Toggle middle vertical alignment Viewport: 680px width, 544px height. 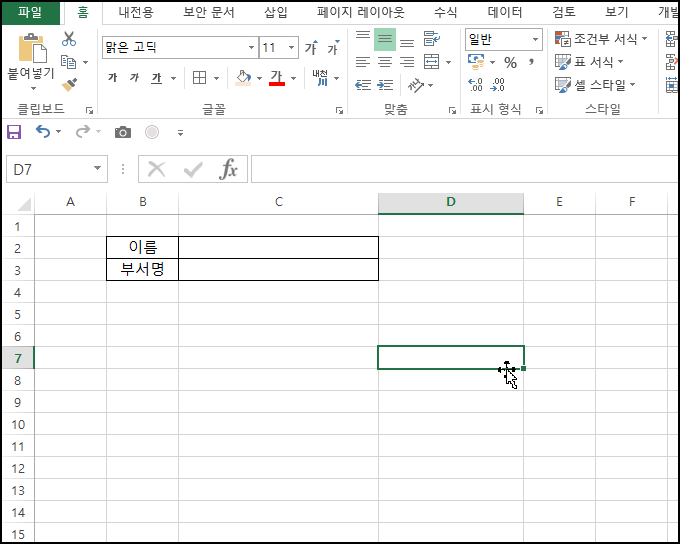[x=385, y=39]
